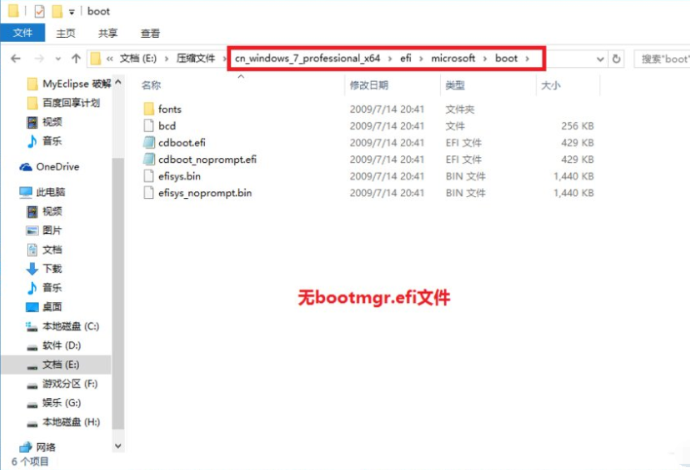Sort by 类型 column header
This screenshot has height=470, width=690.
(x=455, y=85)
